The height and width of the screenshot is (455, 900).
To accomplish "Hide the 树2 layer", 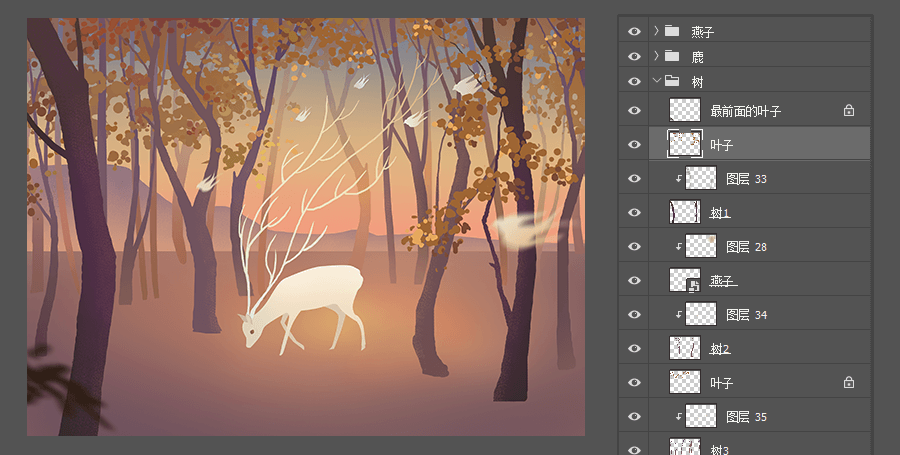I will [634, 348].
